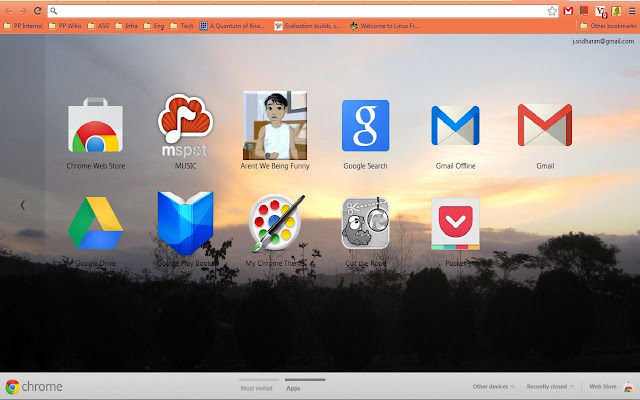Open the Y extension with zero badge
Viewport: 640px width, 400px height.
(600, 11)
